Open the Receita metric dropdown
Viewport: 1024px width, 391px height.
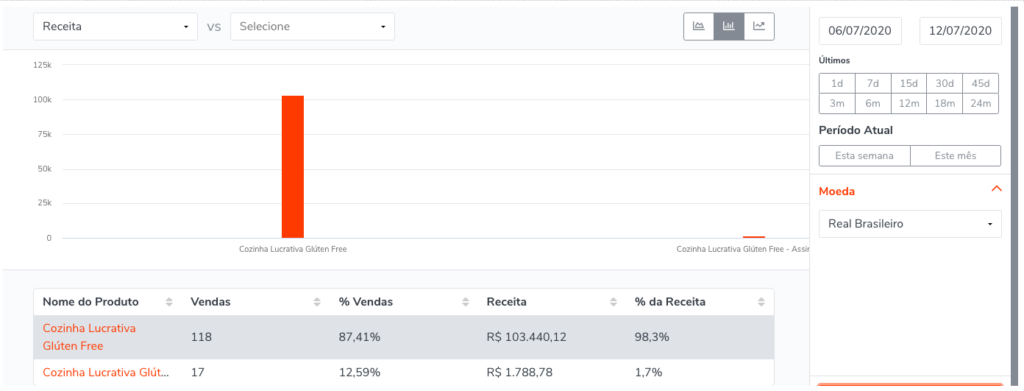pyautogui.click(x=116, y=27)
